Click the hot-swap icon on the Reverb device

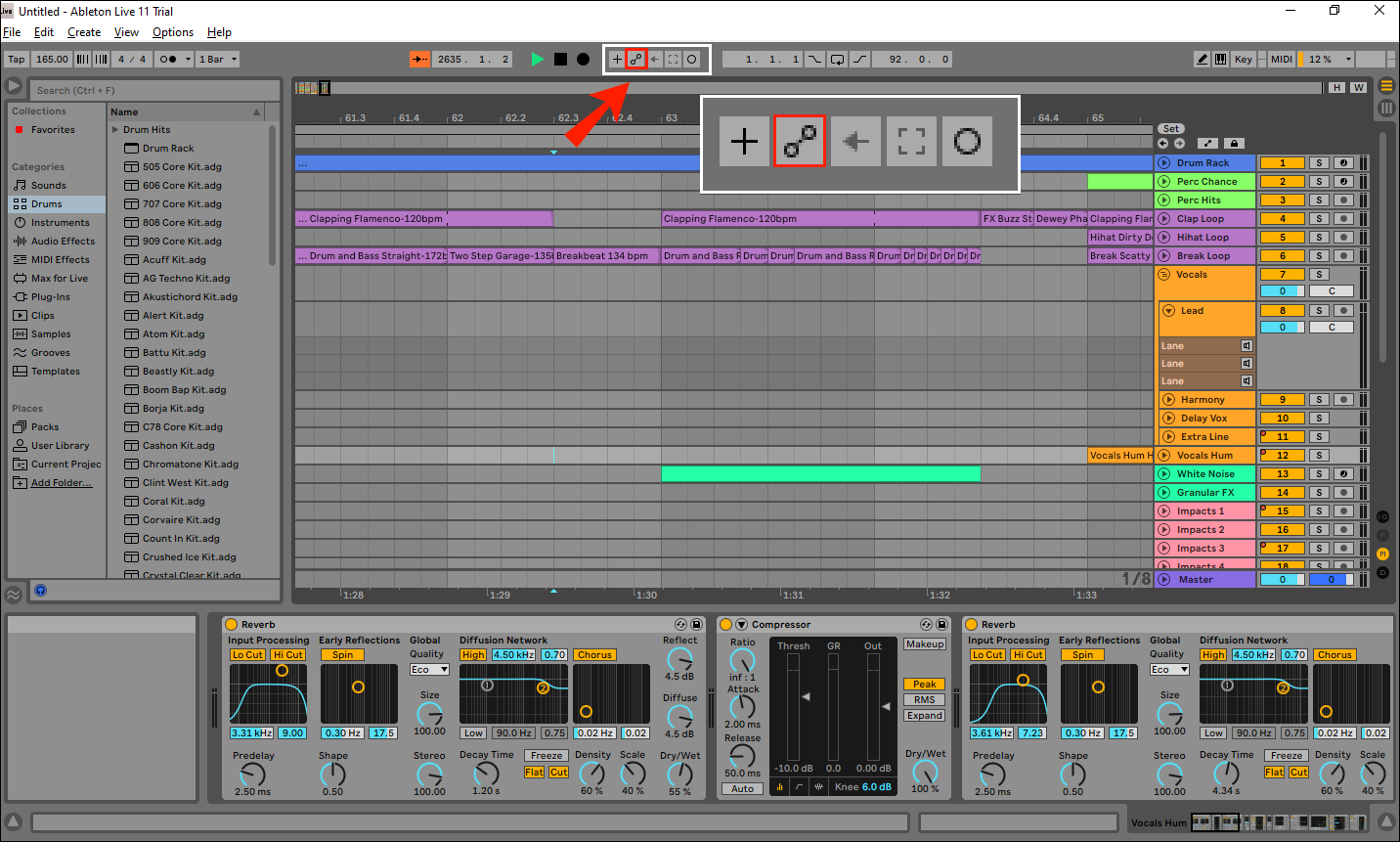click(x=681, y=624)
